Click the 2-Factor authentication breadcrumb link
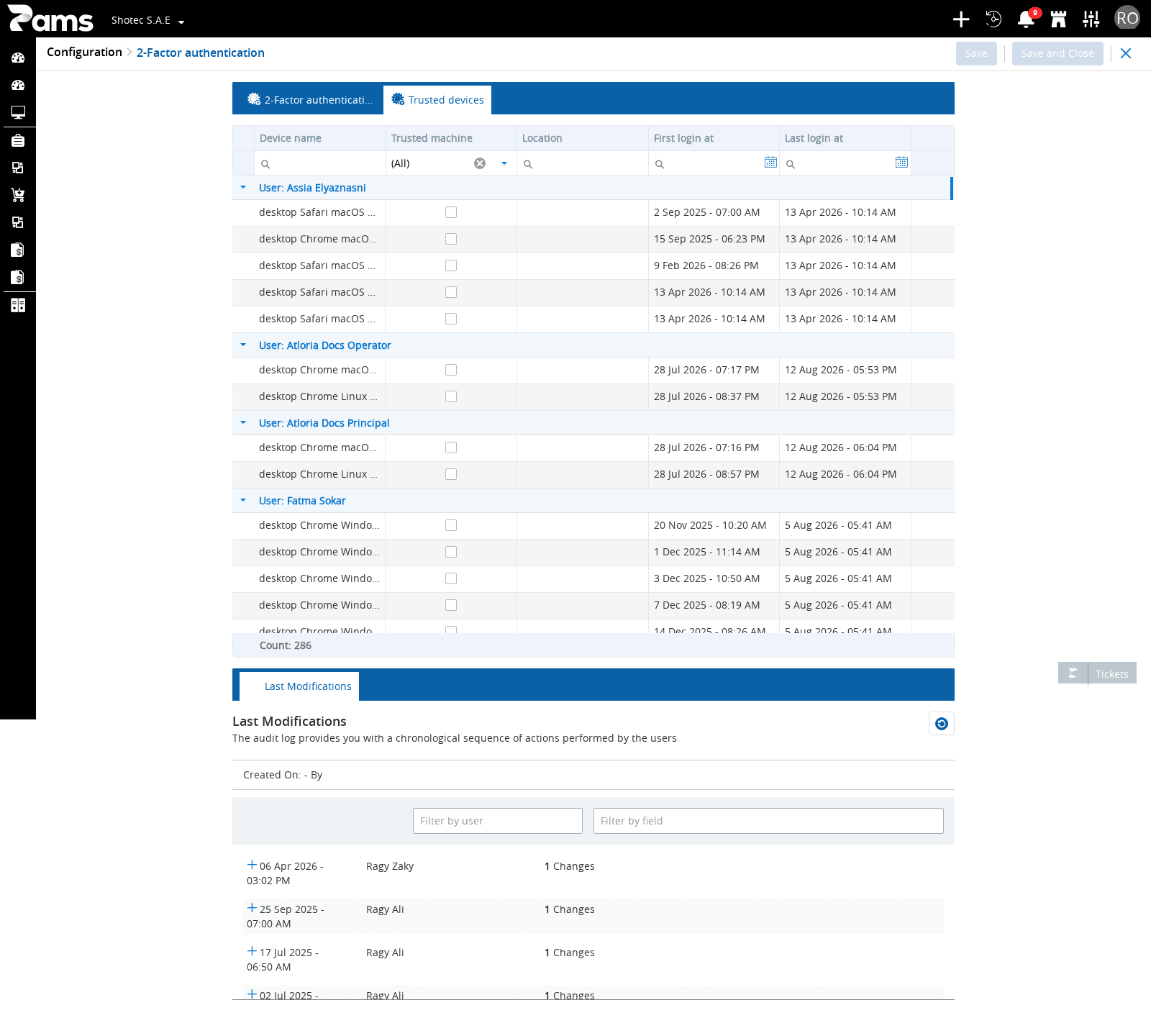 point(201,53)
